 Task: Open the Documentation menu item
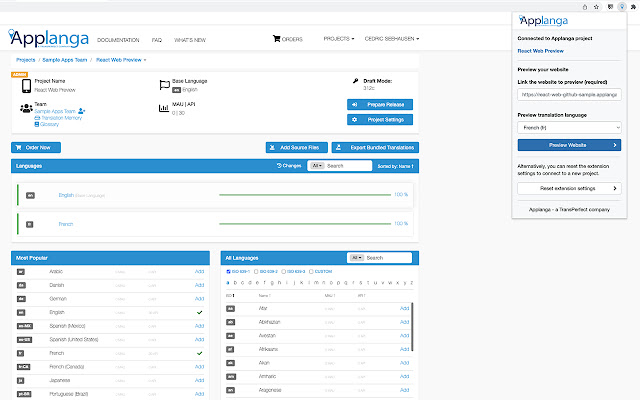(x=118, y=39)
